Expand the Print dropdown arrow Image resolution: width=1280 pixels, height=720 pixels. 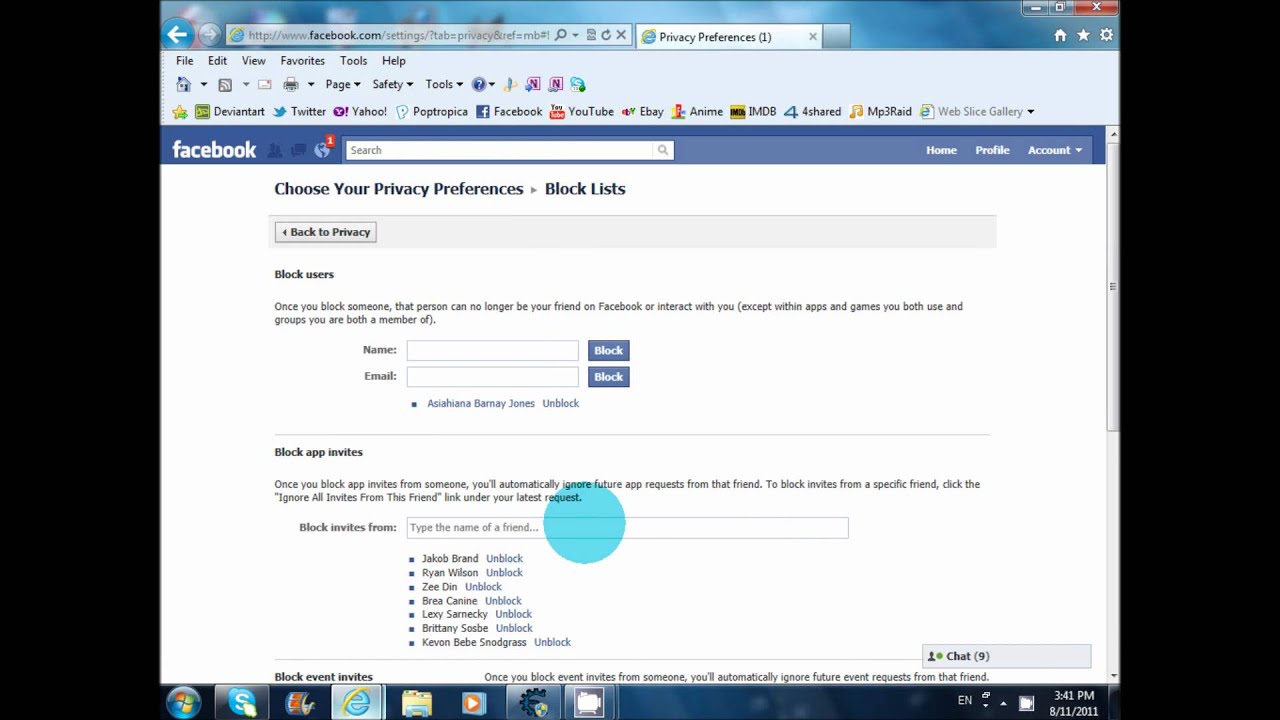pyautogui.click(x=311, y=84)
